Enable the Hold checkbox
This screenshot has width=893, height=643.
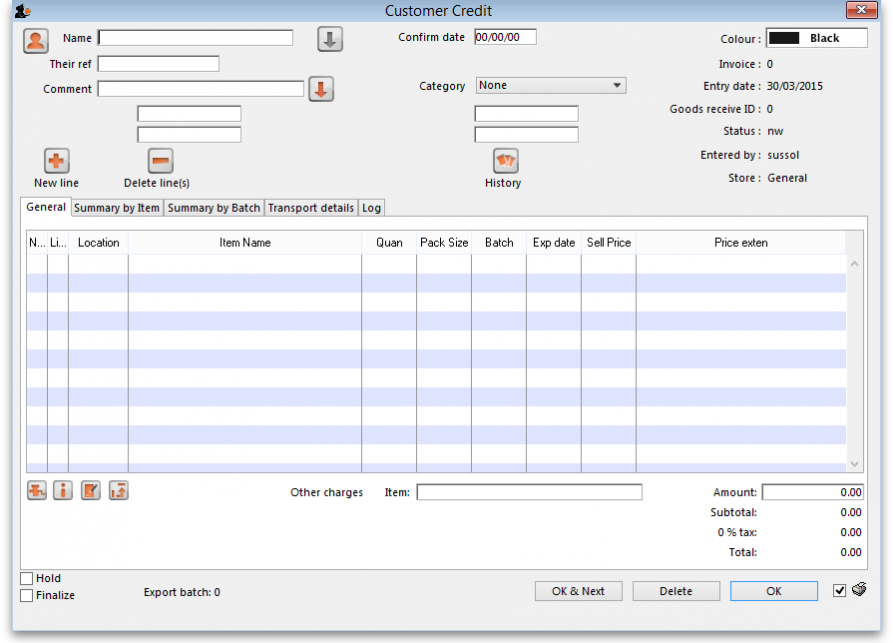(27, 578)
